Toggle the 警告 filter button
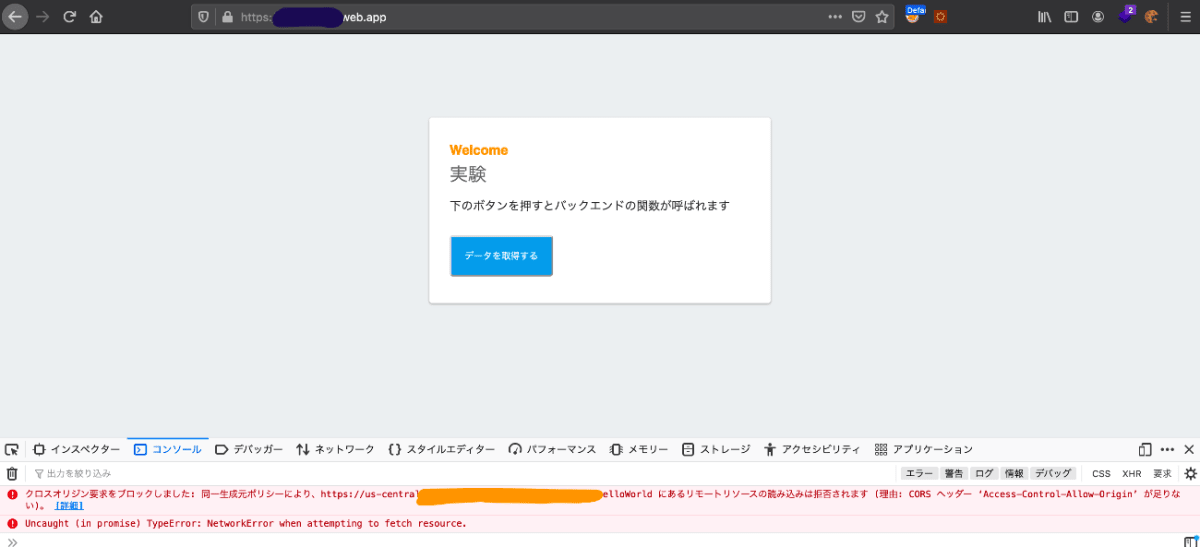Screen dimensions: 1200x547 954,474
